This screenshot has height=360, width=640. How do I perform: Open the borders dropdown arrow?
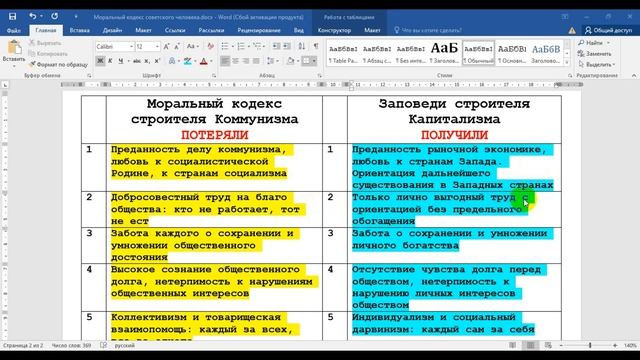coord(314,61)
